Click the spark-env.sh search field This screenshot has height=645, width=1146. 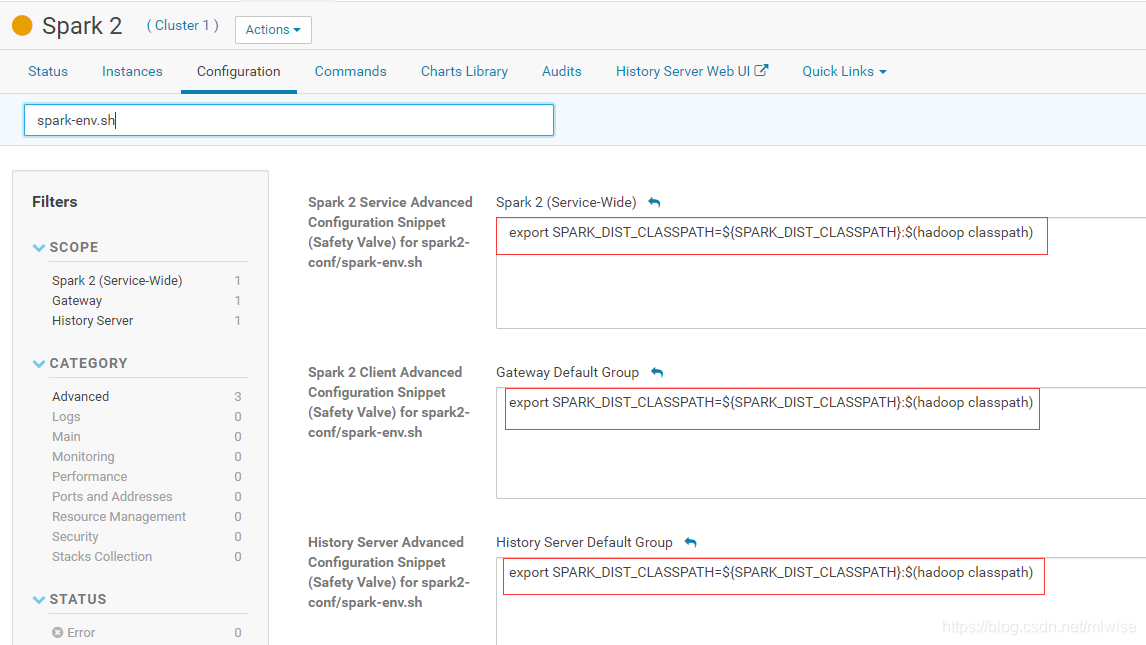pyautogui.click(x=288, y=119)
